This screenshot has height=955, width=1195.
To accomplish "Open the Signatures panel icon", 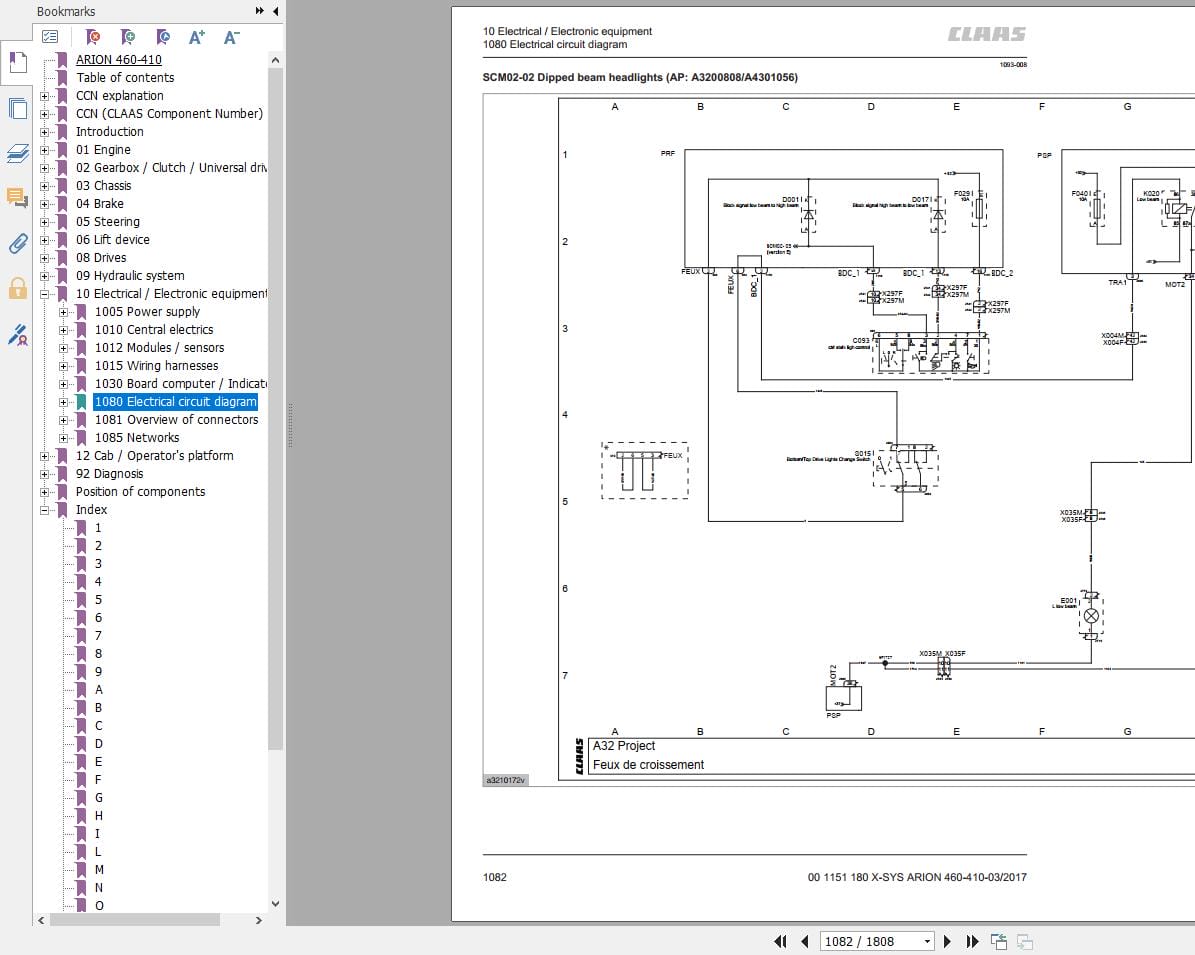I will click(x=18, y=335).
